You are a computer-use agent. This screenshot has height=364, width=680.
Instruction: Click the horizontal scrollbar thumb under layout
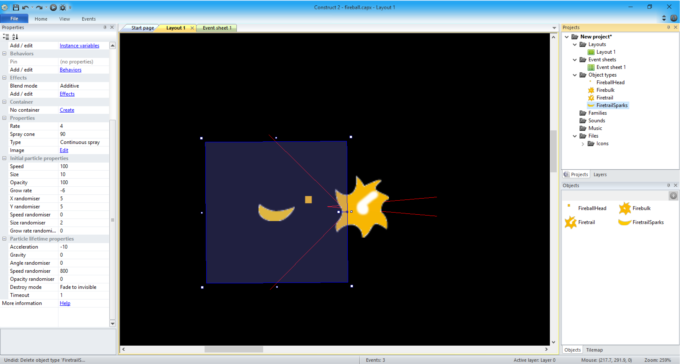[234, 349]
